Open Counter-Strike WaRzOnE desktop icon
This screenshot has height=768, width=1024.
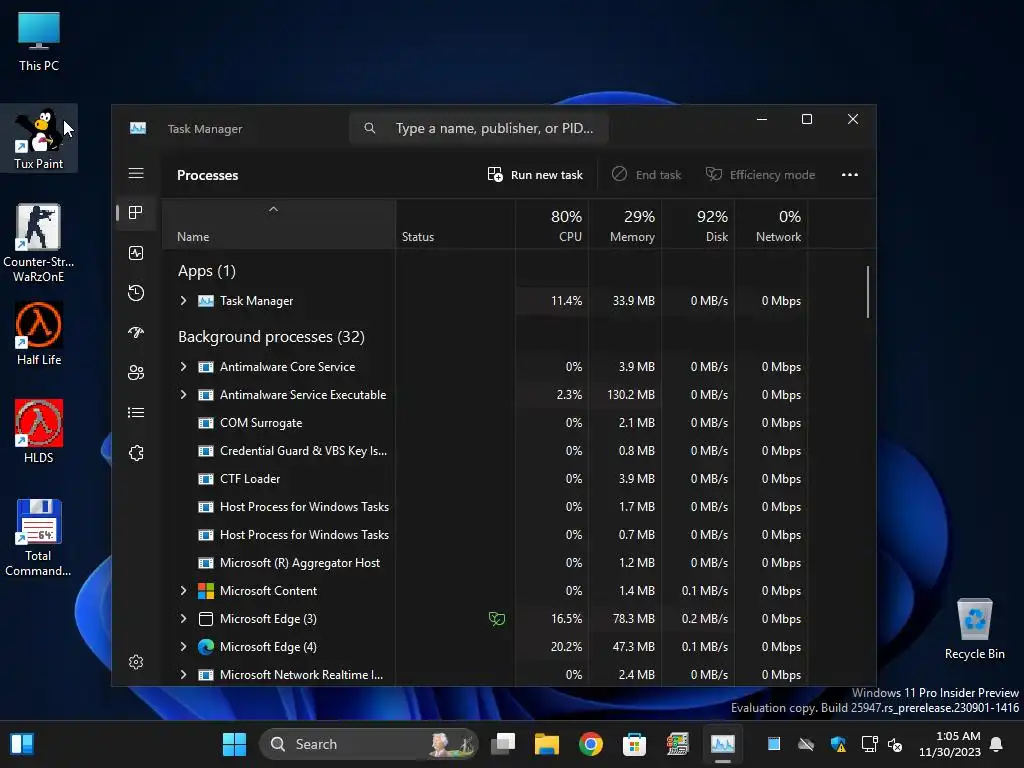[39, 242]
